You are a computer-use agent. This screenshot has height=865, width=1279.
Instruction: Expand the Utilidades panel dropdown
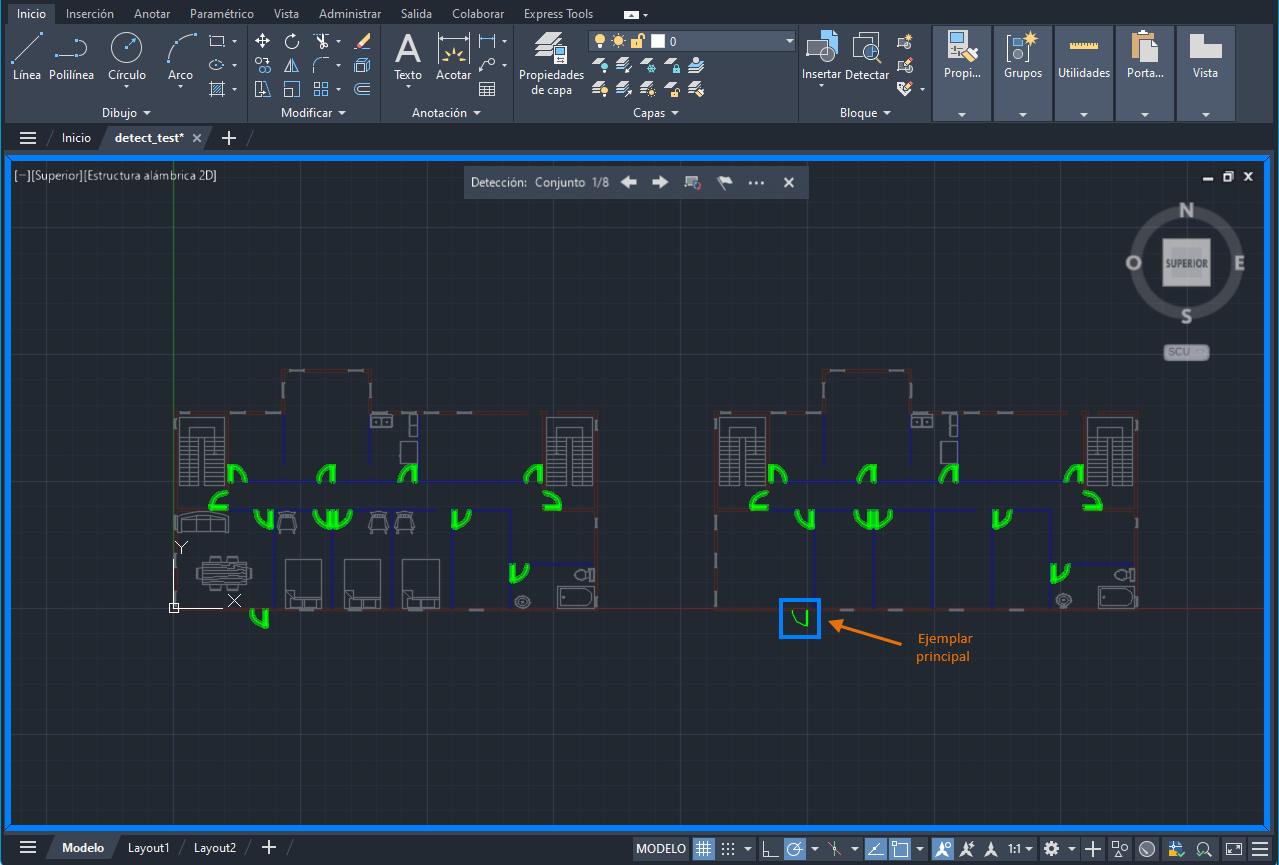(1084, 115)
